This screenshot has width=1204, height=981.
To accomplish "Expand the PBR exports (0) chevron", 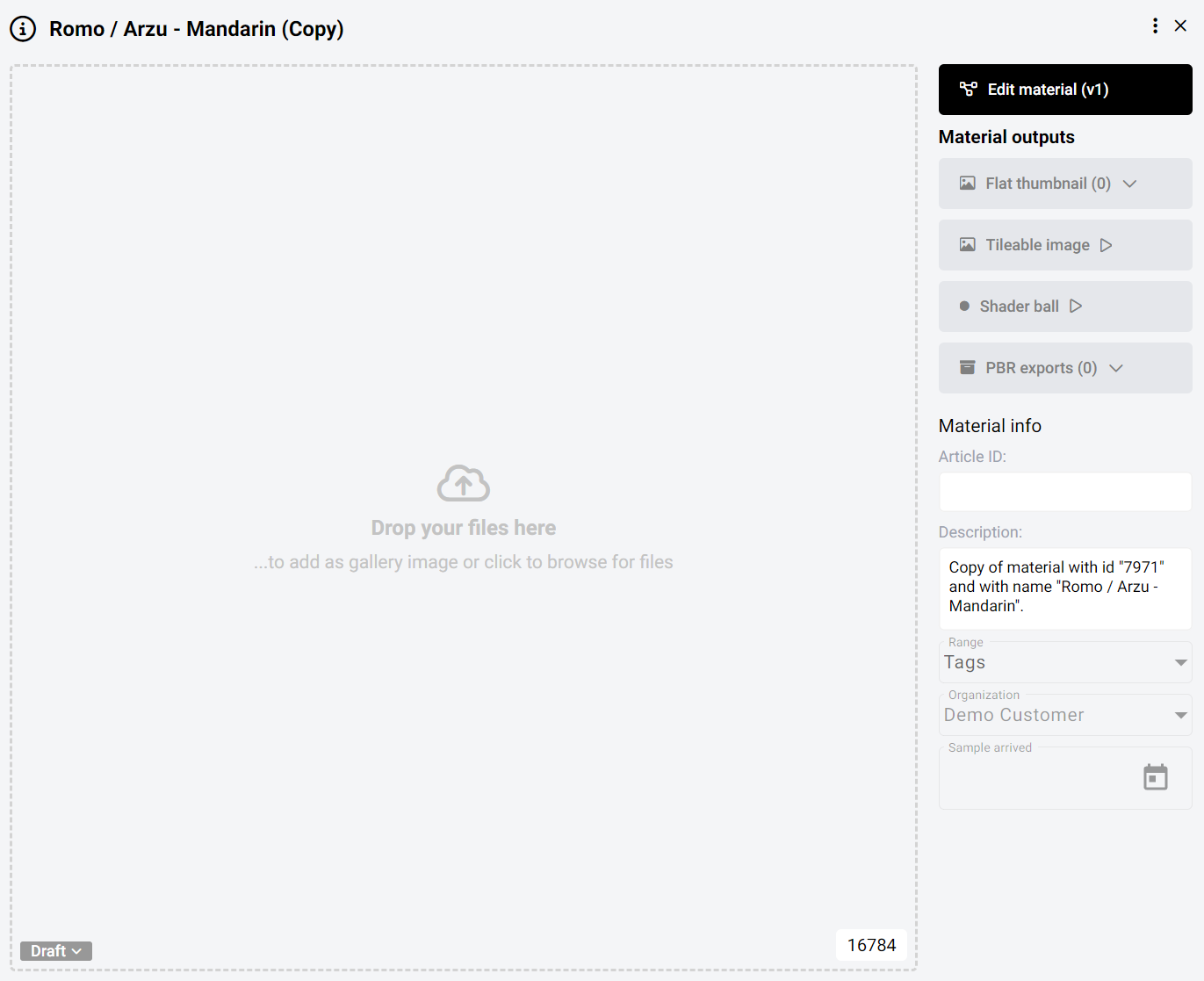I will pos(1116,368).
